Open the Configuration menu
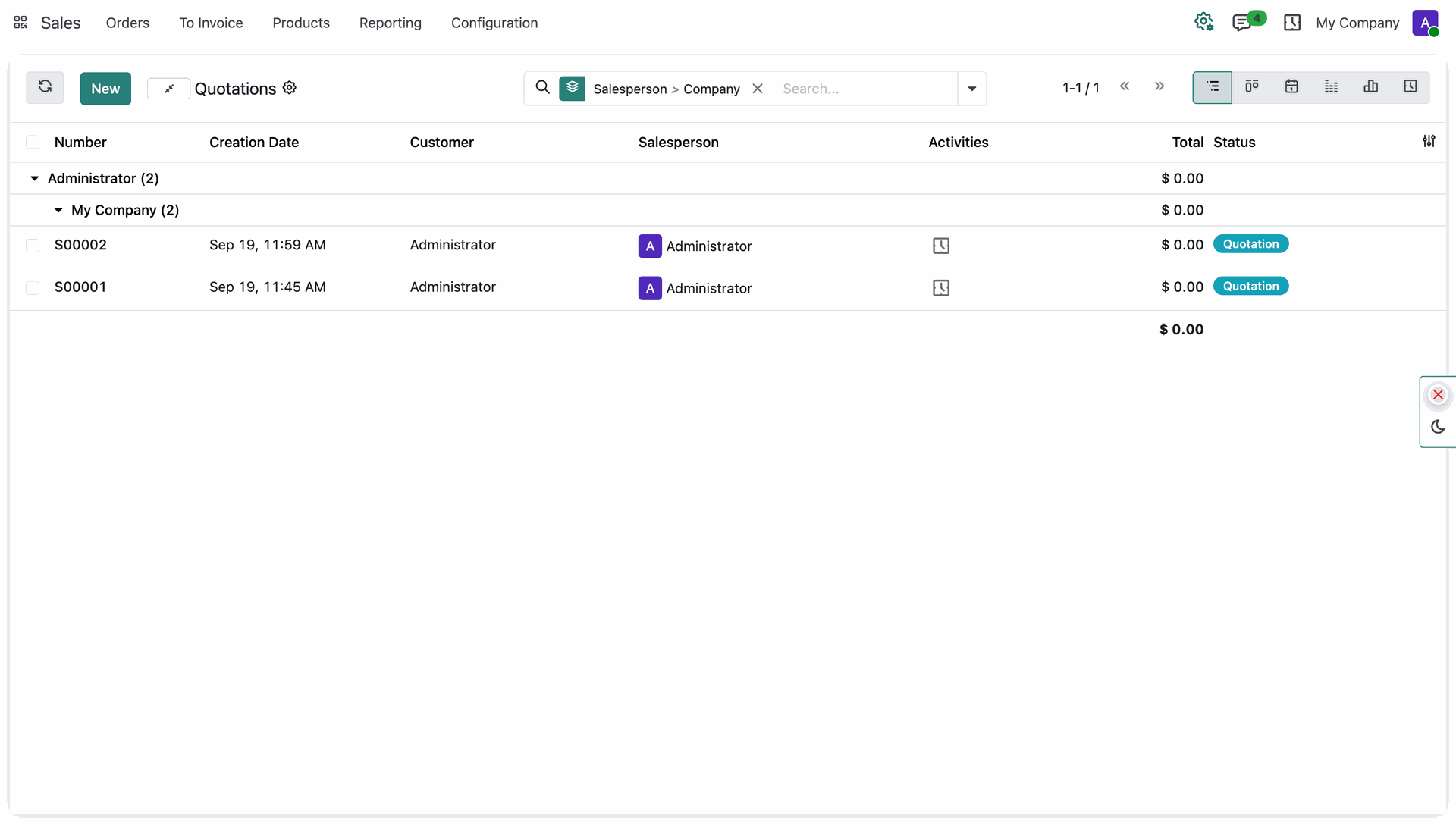The width and height of the screenshot is (1456, 824). click(x=494, y=23)
